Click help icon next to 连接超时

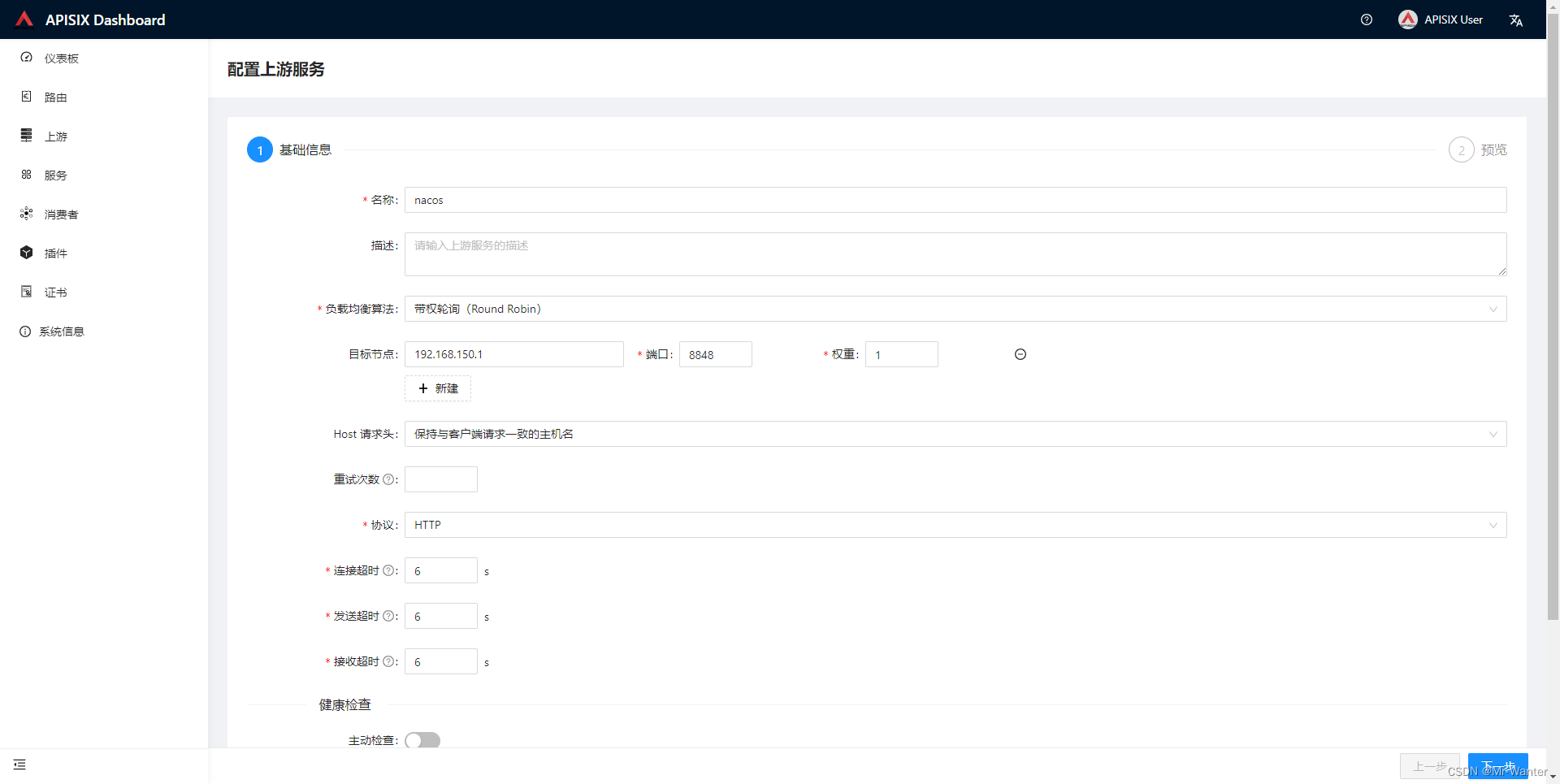388,570
